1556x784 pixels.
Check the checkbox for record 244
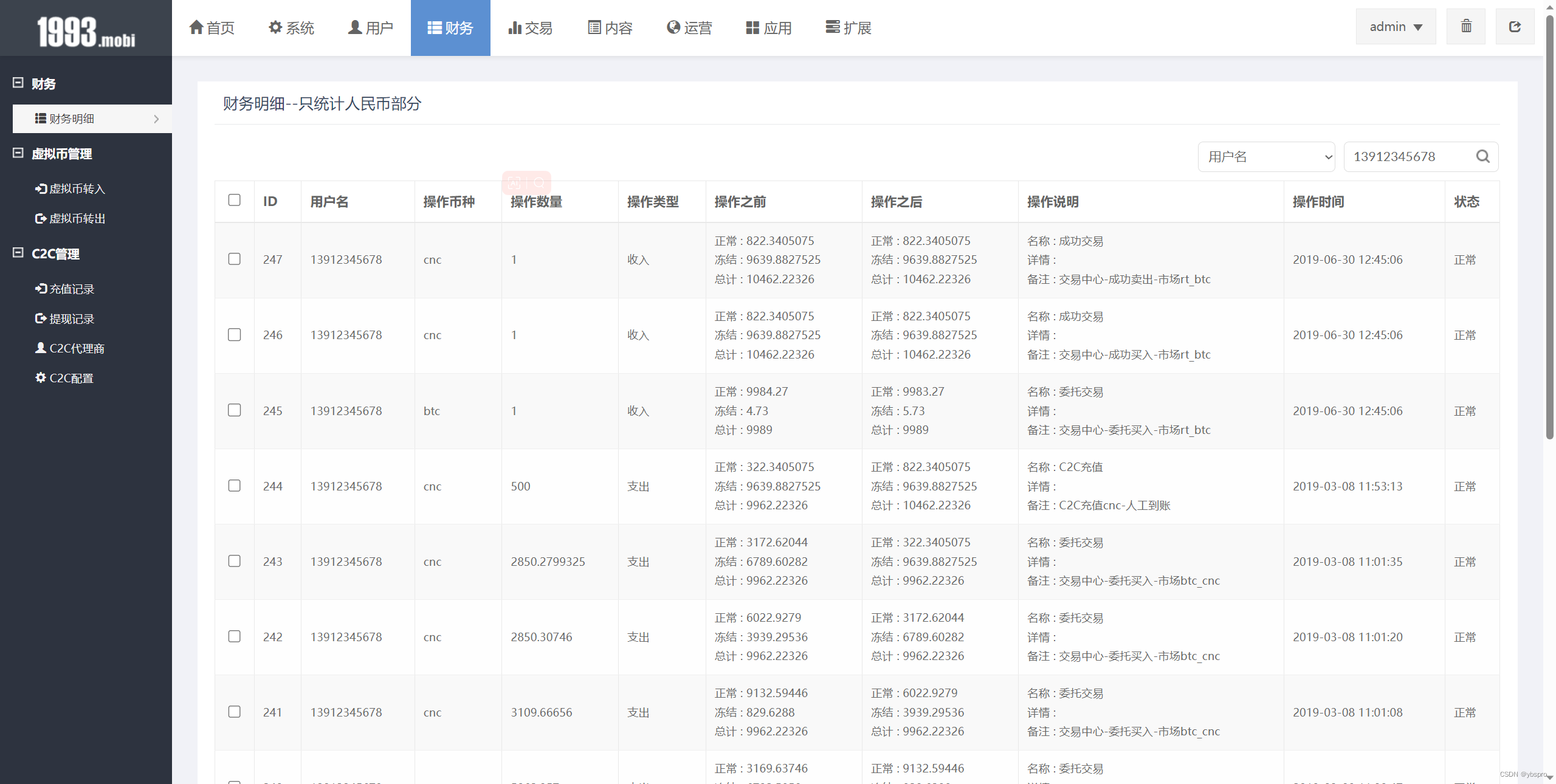234,486
